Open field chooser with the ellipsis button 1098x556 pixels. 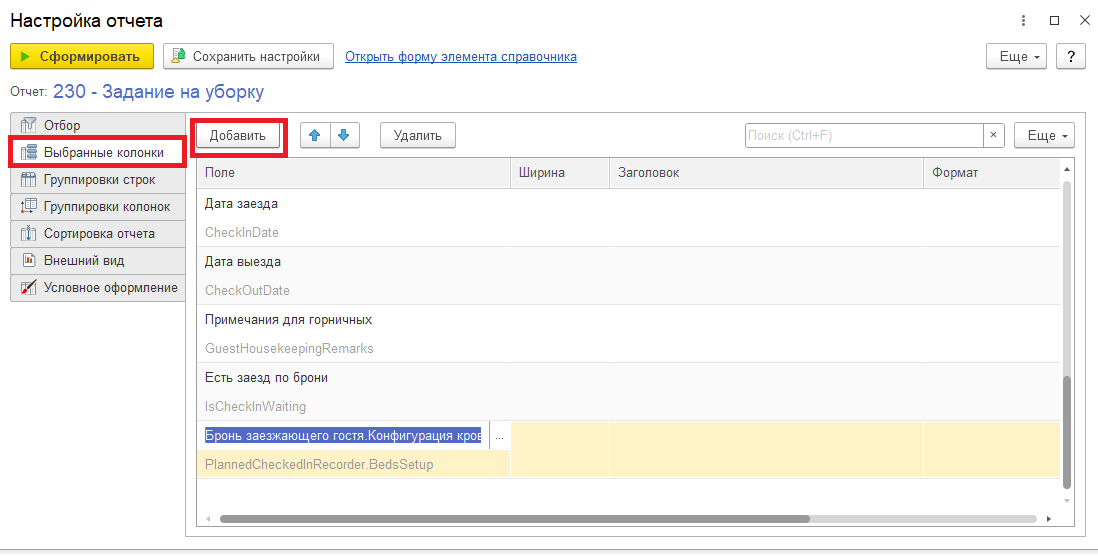click(499, 436)
